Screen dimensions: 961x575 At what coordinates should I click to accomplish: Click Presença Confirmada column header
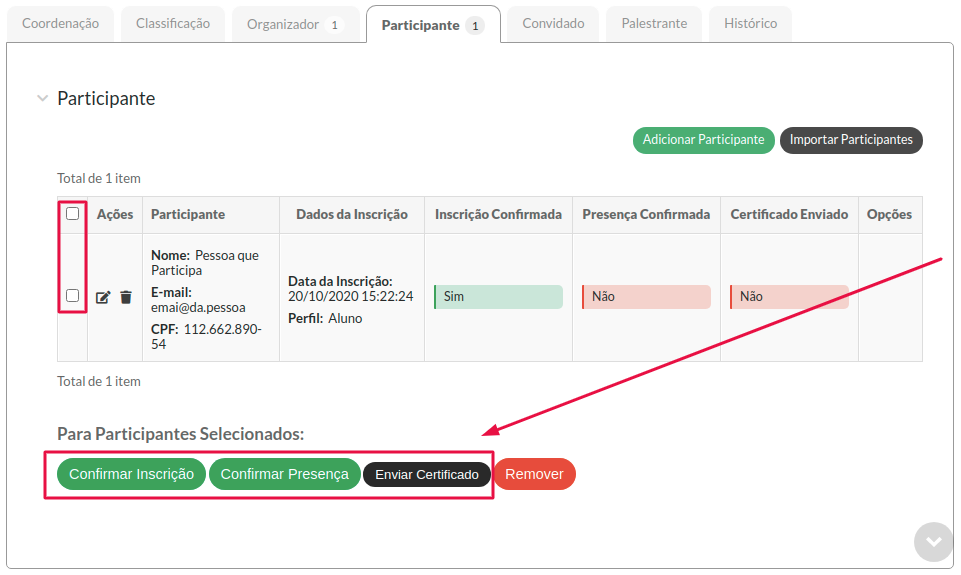646,215
